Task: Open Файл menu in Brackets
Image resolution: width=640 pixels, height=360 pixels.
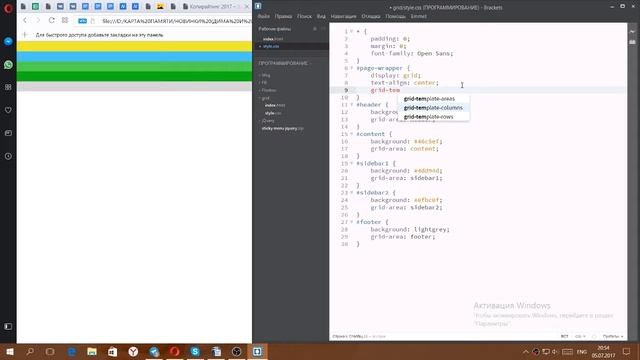Action: tap(264, 16)
